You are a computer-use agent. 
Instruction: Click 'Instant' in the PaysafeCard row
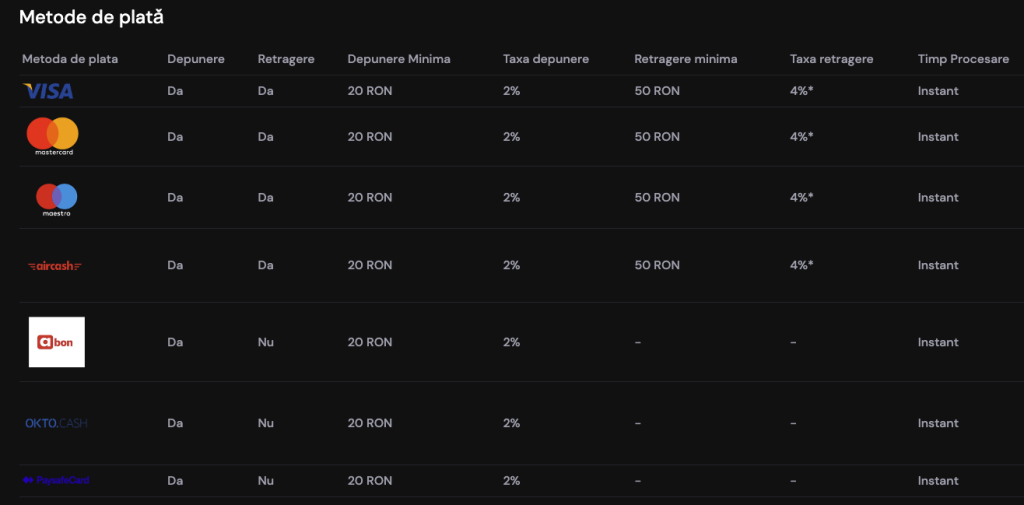pyautogui.click(x=938, y=481)
